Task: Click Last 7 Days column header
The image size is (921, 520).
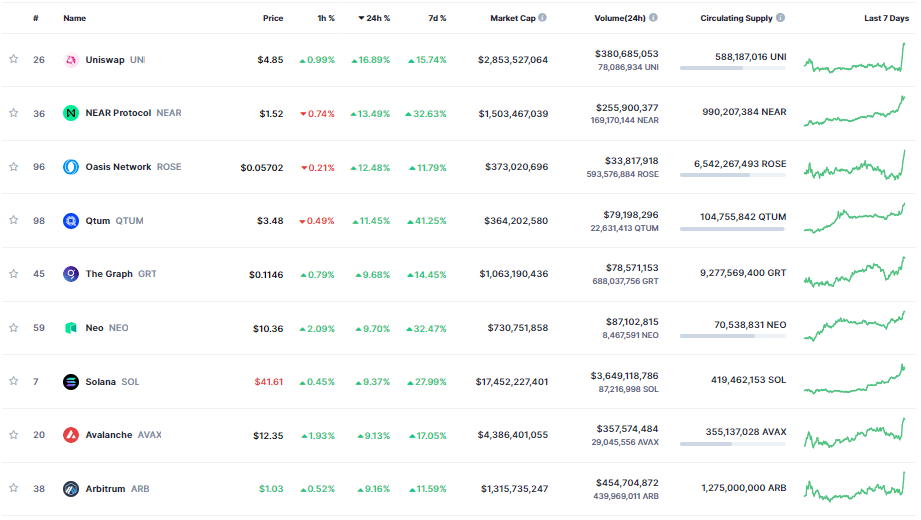Action: pyautogui.click(x=886, y=18)
